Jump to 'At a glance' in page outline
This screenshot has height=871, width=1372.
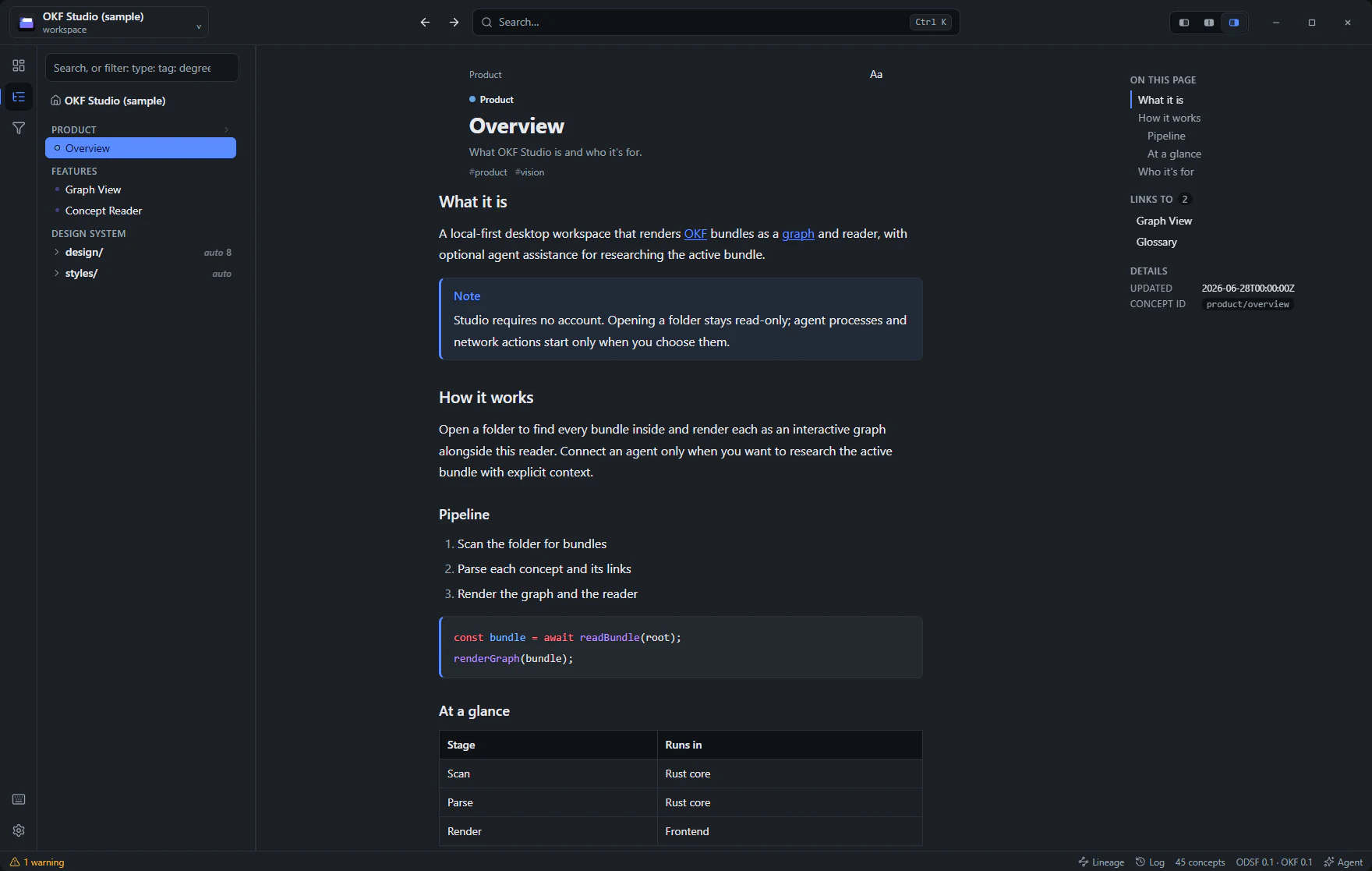[1174, 154]
